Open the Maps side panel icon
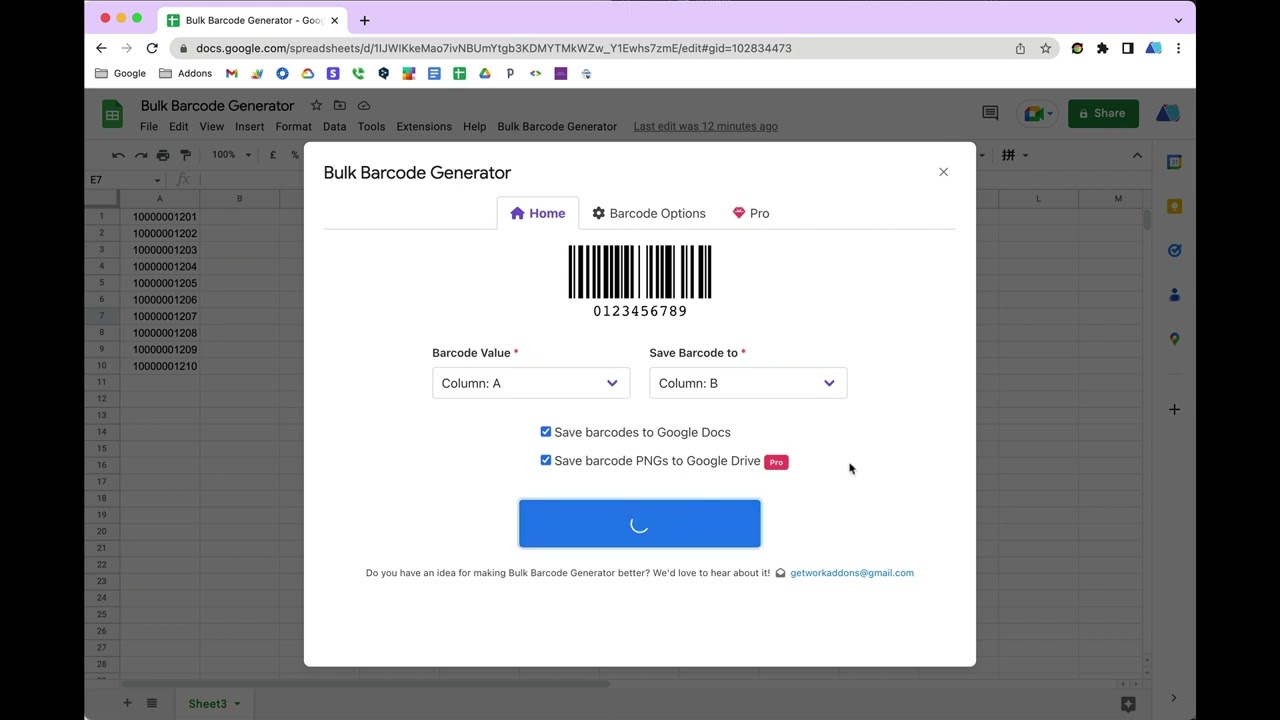 click(x=1174, y=339)
